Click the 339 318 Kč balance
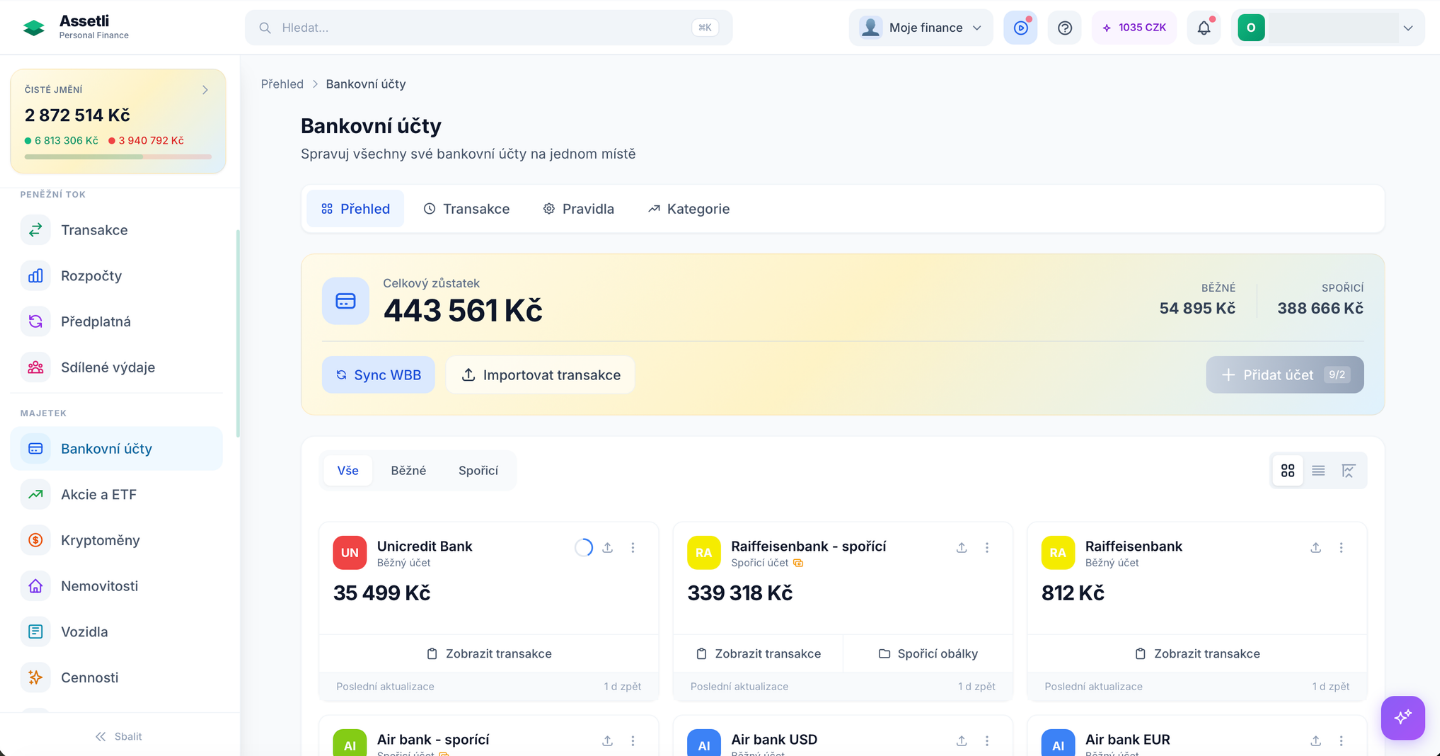Viewport: 1440px width, 756px height. 740,593
